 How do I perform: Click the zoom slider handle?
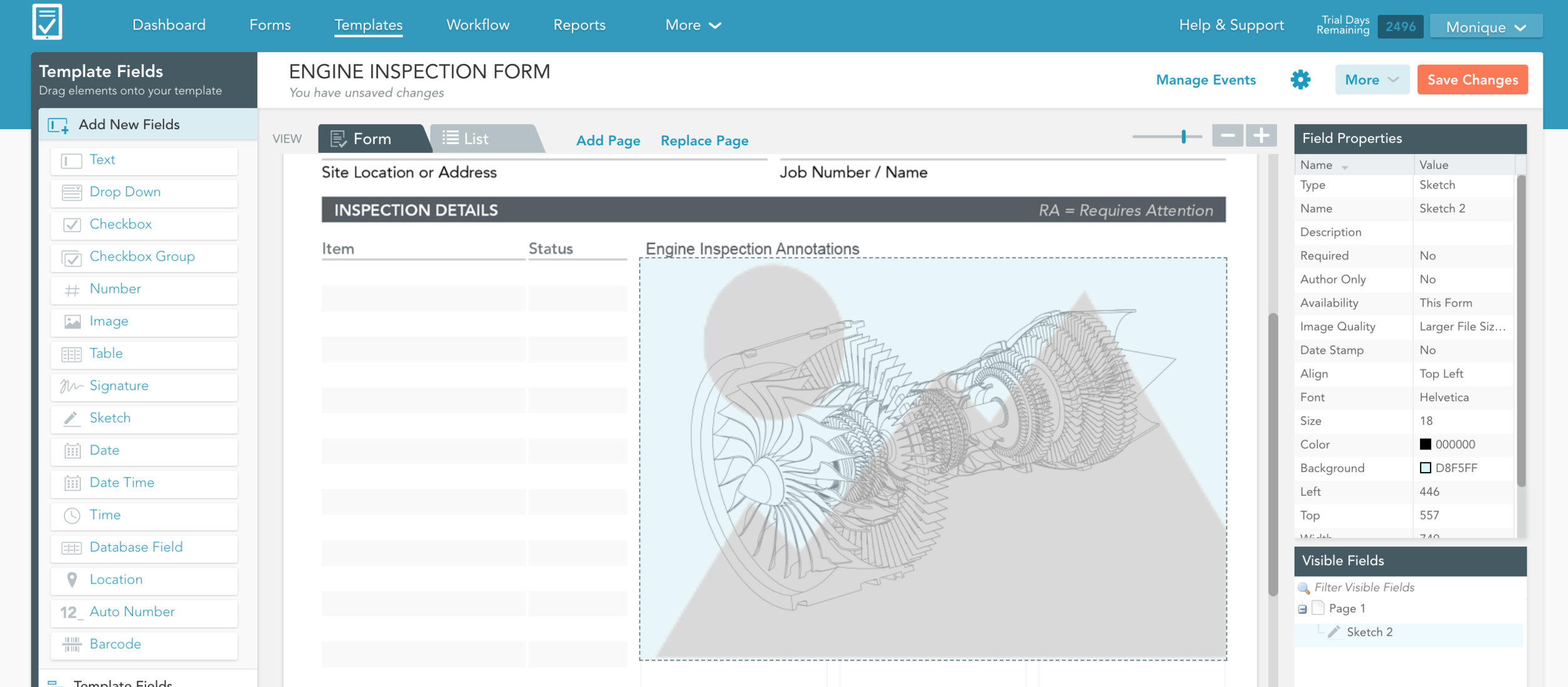(x=1184, y=136)
